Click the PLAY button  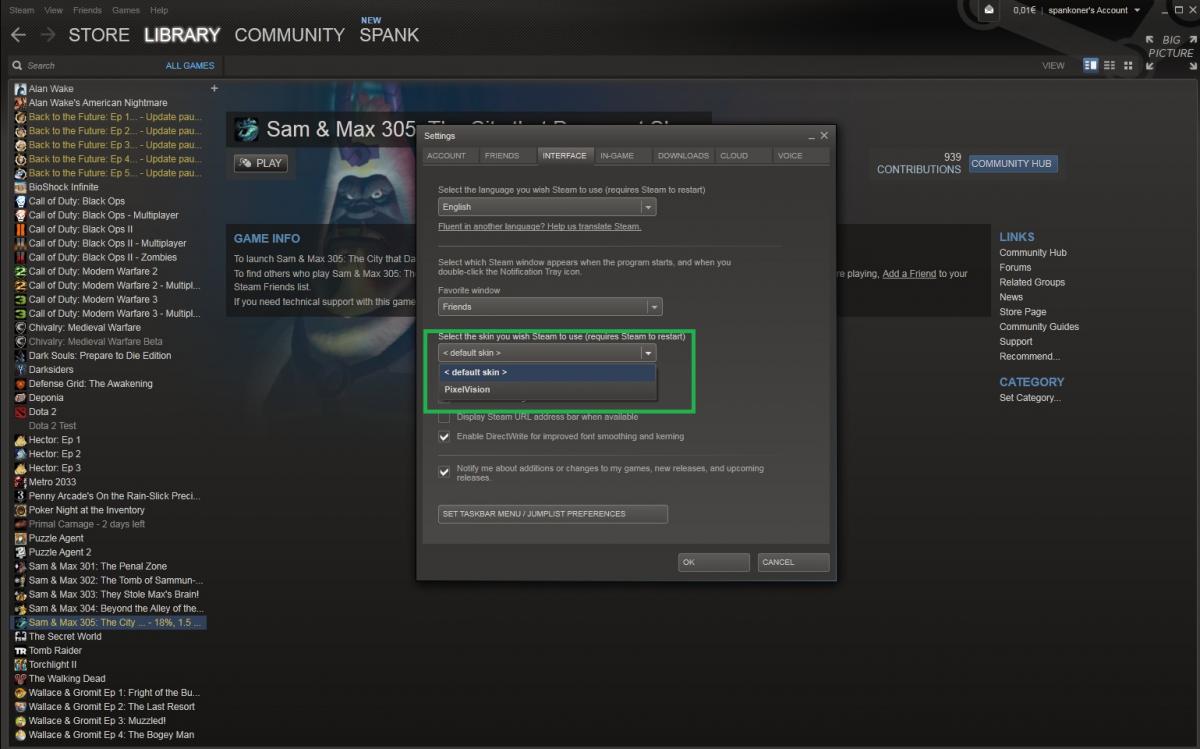coord(260,163)
